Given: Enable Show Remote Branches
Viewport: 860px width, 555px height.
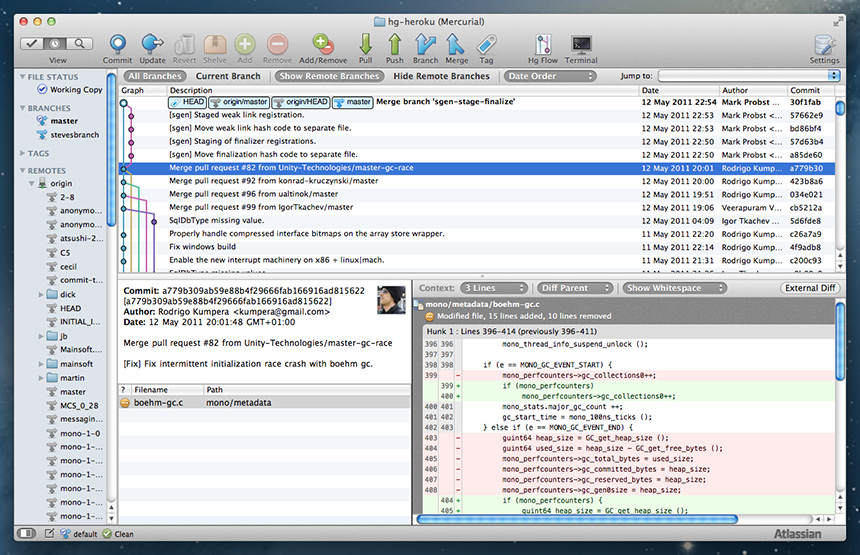Looking at the screenshot, I should pos(329,76).
